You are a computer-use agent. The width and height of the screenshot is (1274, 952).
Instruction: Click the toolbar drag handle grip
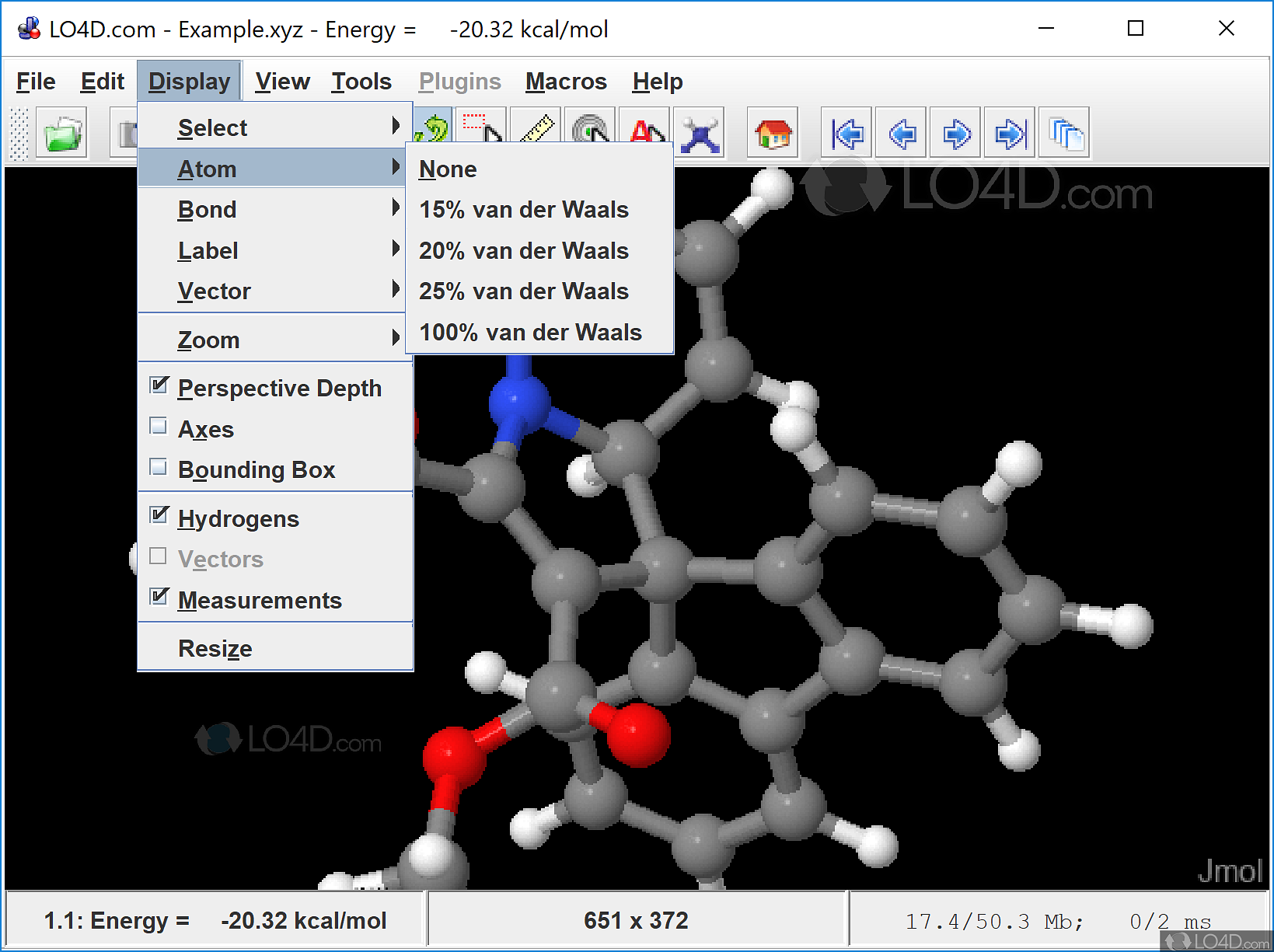coord(19,134)
